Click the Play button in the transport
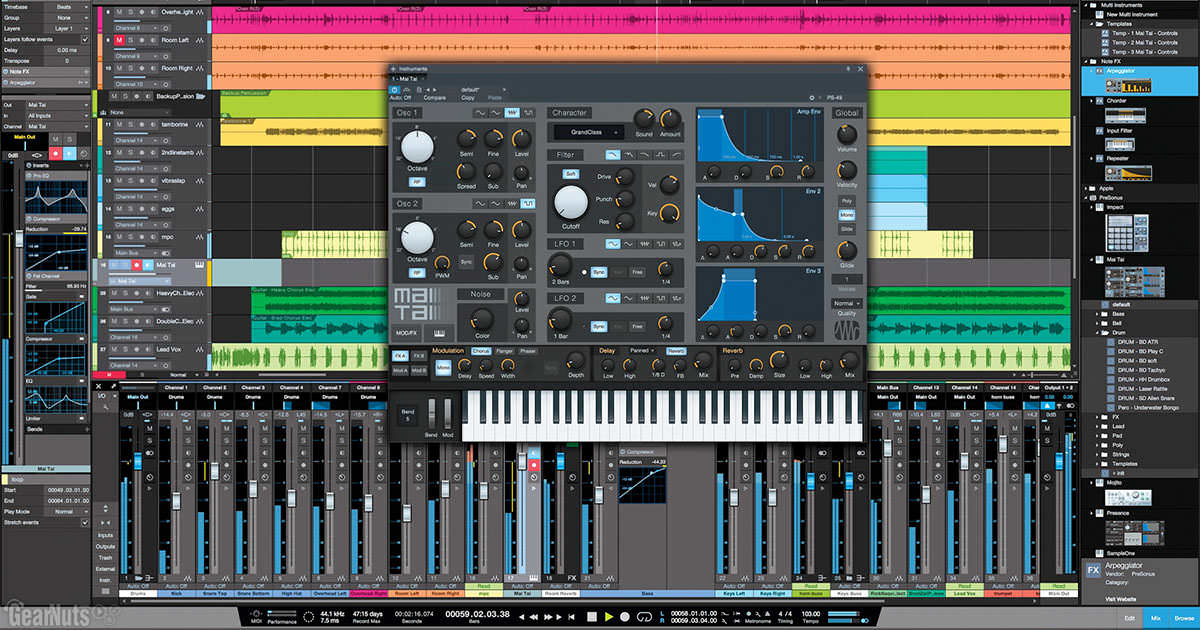The height and width of the screenshot is (630, 1200). click(x=608, y=616)
